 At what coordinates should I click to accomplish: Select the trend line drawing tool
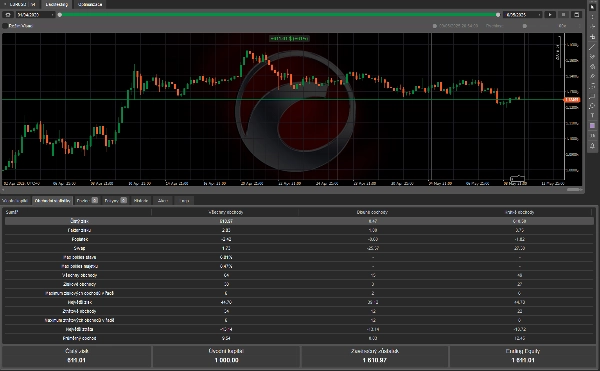592,47
